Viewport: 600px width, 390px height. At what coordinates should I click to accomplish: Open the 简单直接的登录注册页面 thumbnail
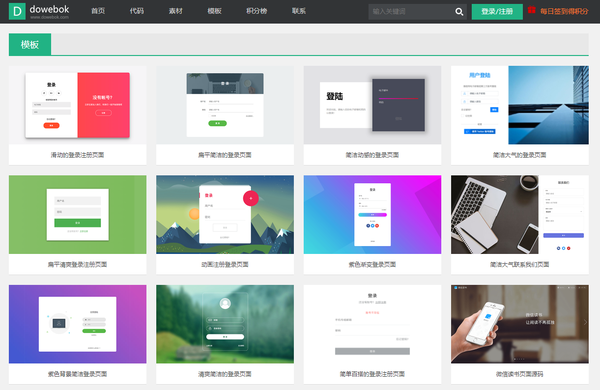pos(372,324)
